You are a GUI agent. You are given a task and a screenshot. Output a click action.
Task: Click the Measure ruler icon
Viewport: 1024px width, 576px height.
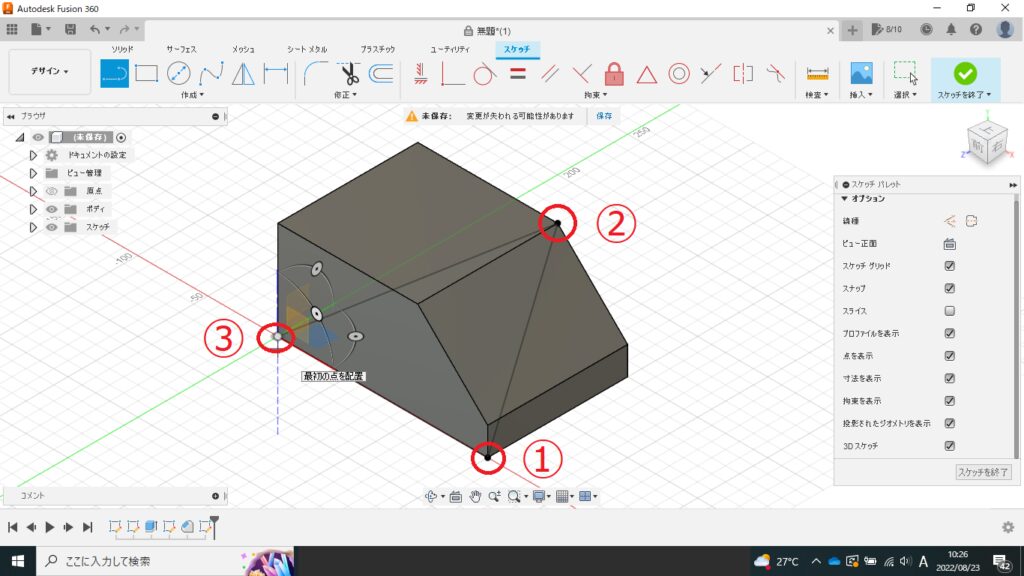click(x=817, y=74)
